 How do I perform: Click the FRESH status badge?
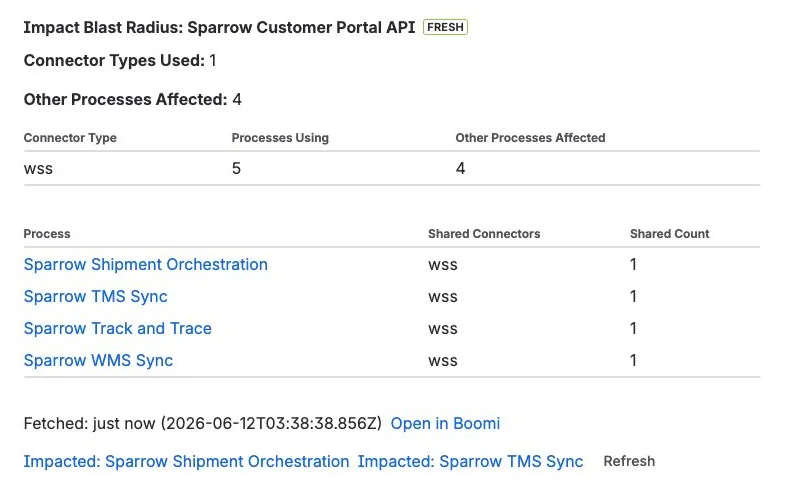(x=445, y=27)
